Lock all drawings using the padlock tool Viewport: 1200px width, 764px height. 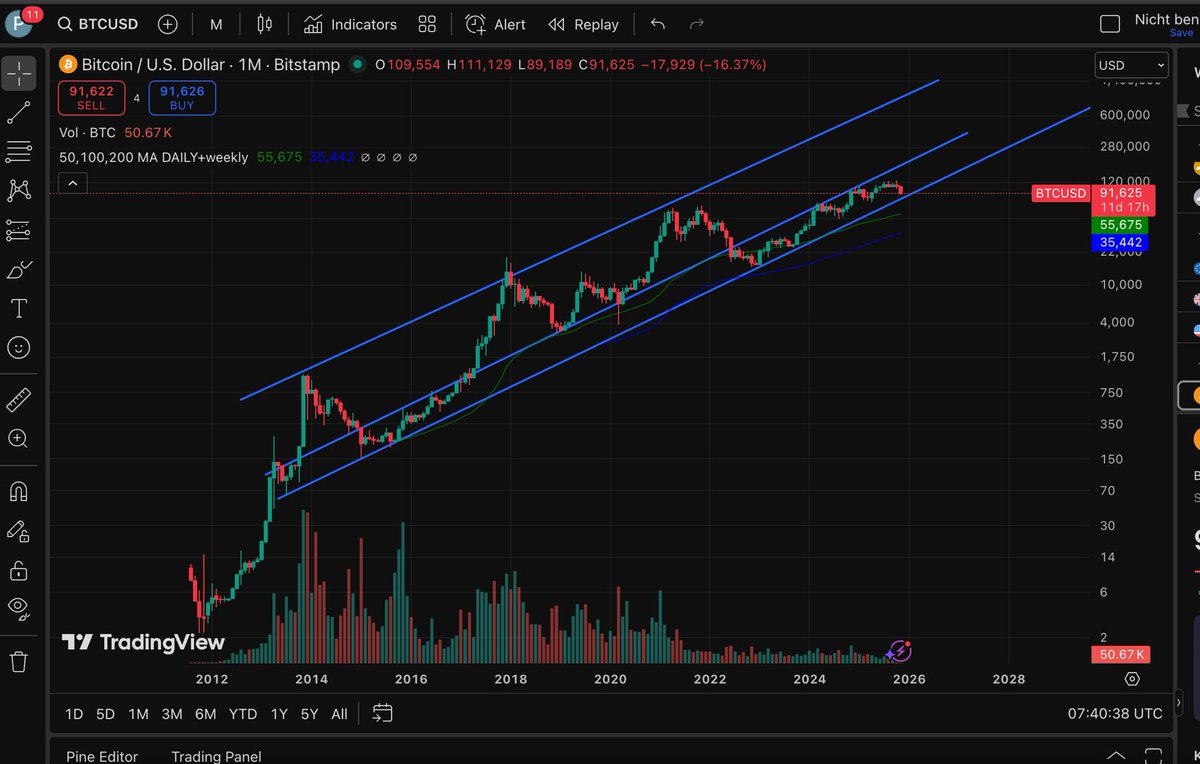19,568
